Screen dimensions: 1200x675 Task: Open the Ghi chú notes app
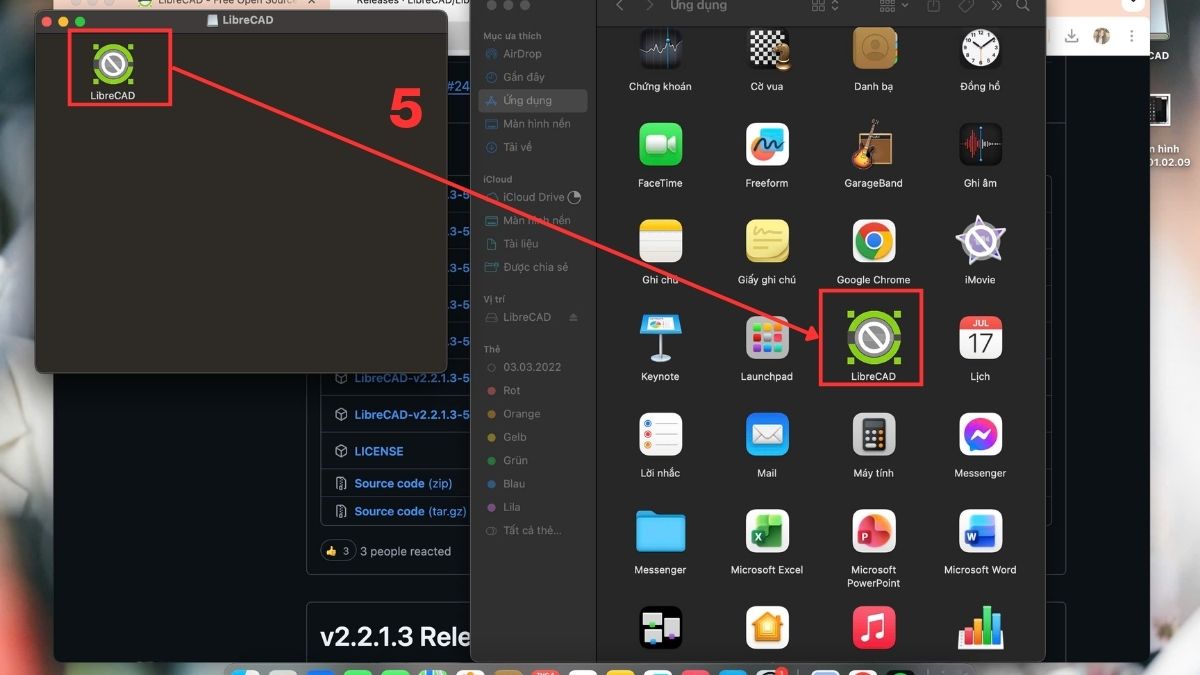click(660, 241)
